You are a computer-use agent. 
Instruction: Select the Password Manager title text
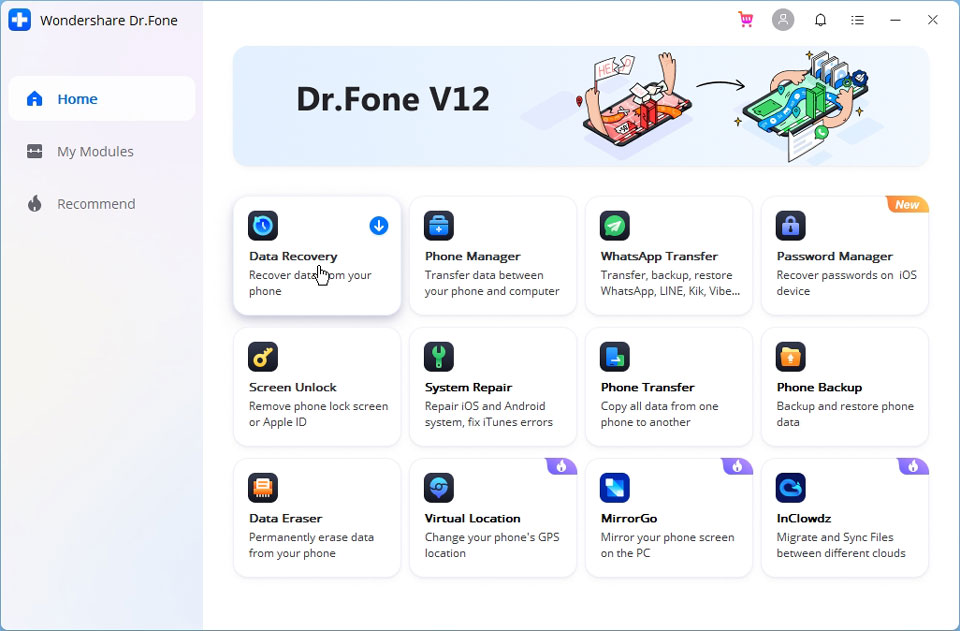tap(834, 256)
